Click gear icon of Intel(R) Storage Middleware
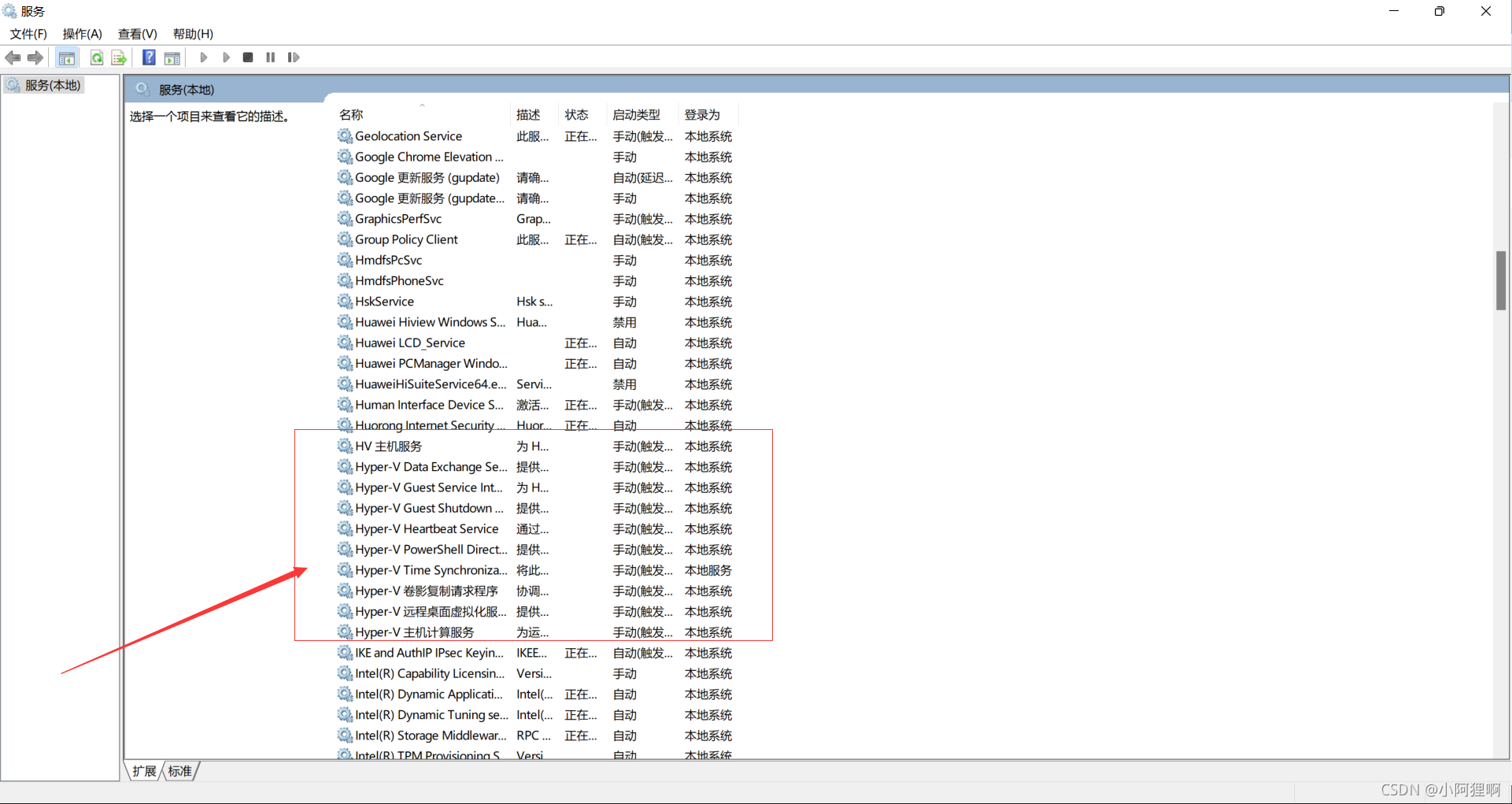The image size is (1512, 804). [x=345, y=735]
